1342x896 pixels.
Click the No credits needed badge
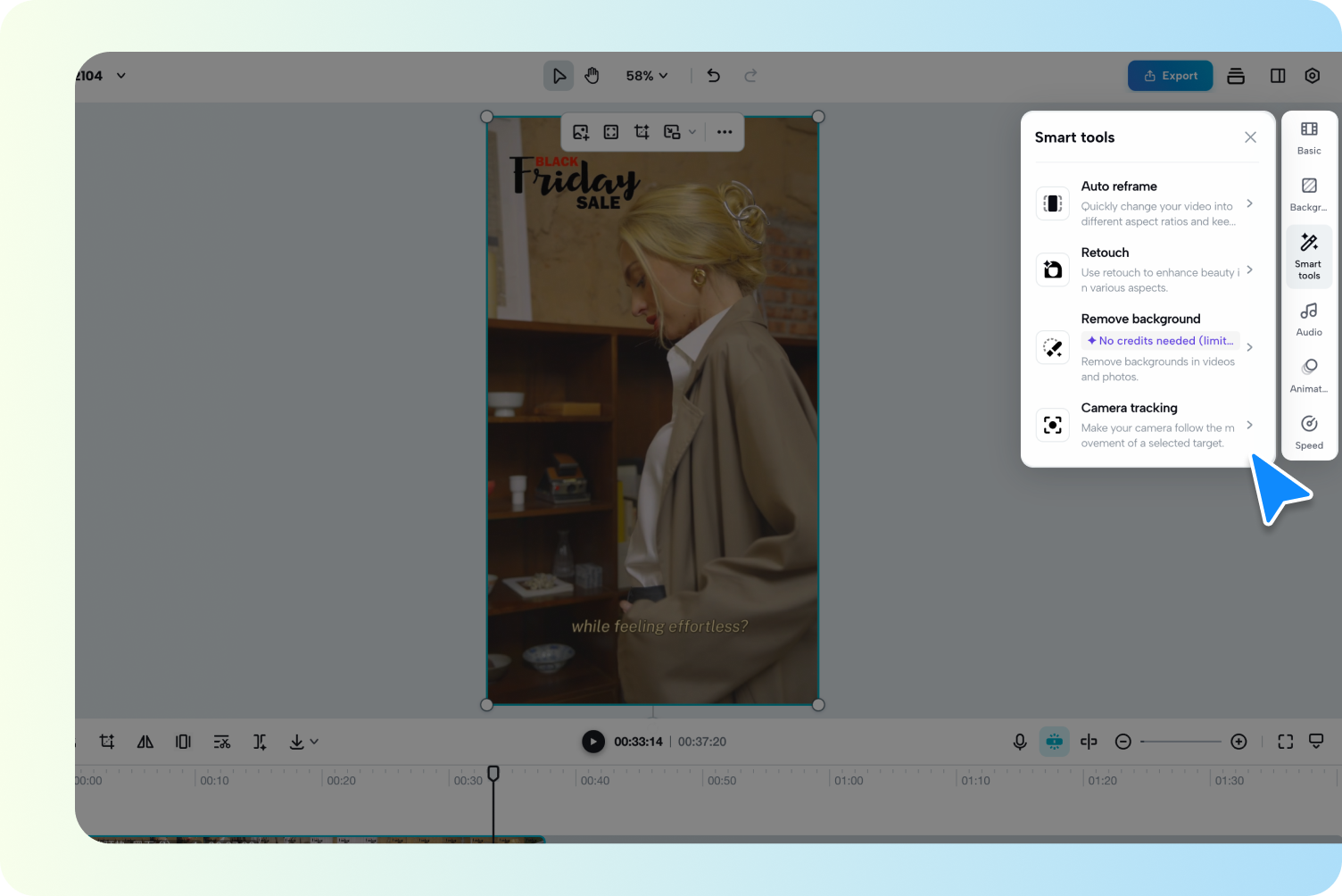tap(1161, 341)
